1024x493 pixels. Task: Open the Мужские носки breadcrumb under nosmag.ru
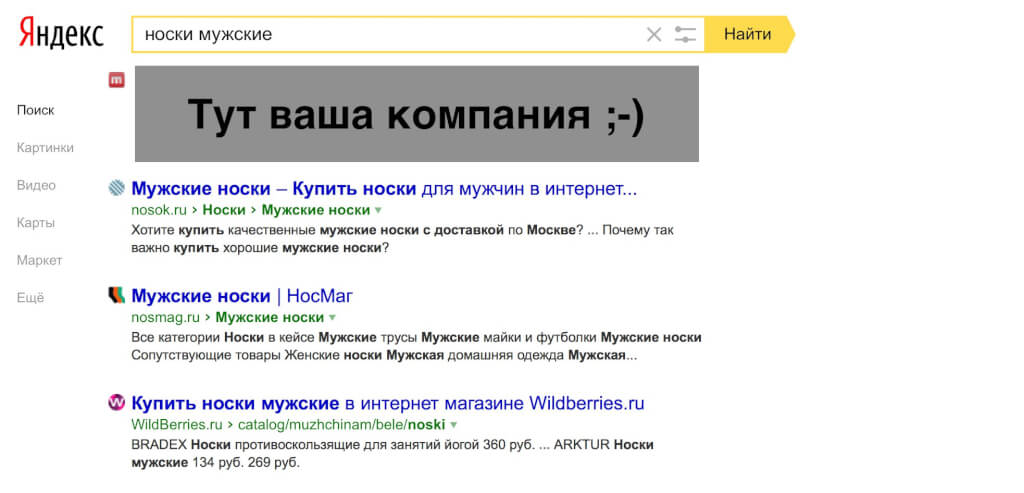[x=270, y=318]
